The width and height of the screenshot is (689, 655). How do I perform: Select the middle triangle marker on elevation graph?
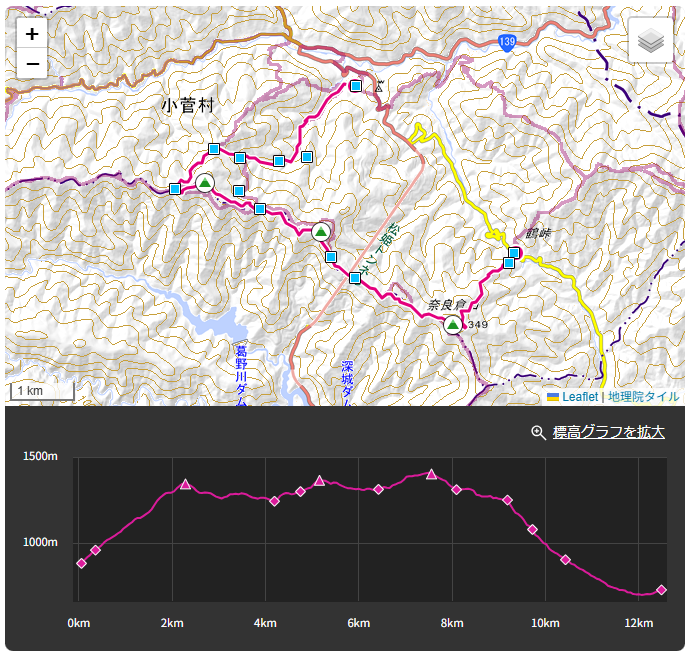click(x=319, y=481)
